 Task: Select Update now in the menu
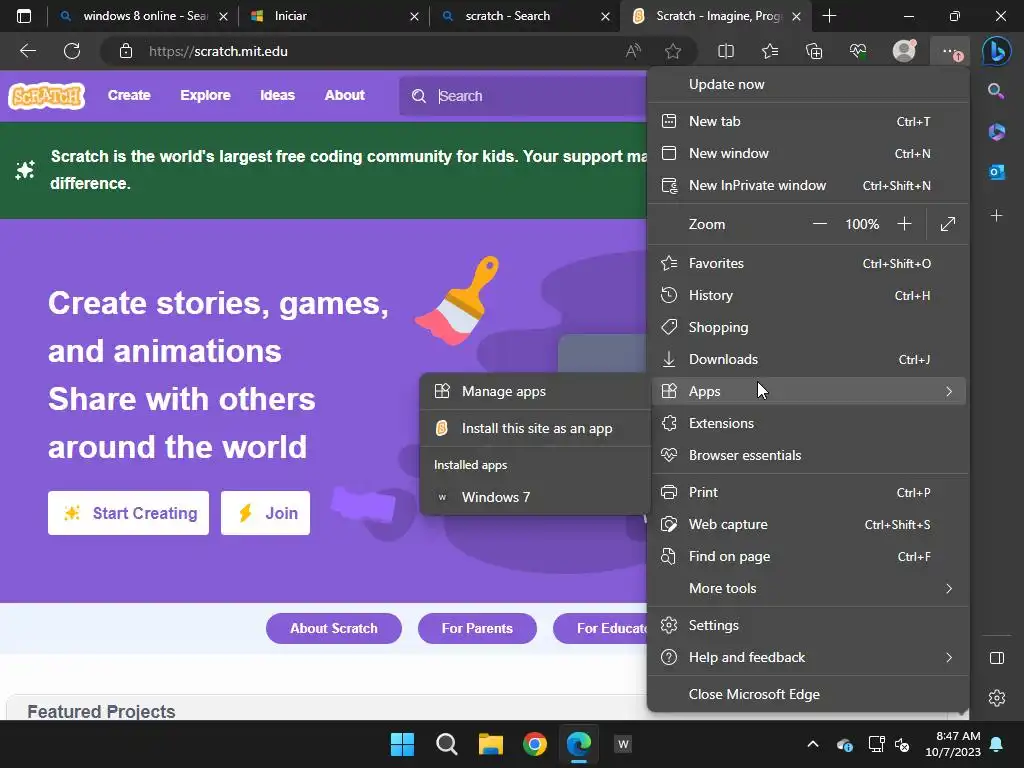pos(808,84)
